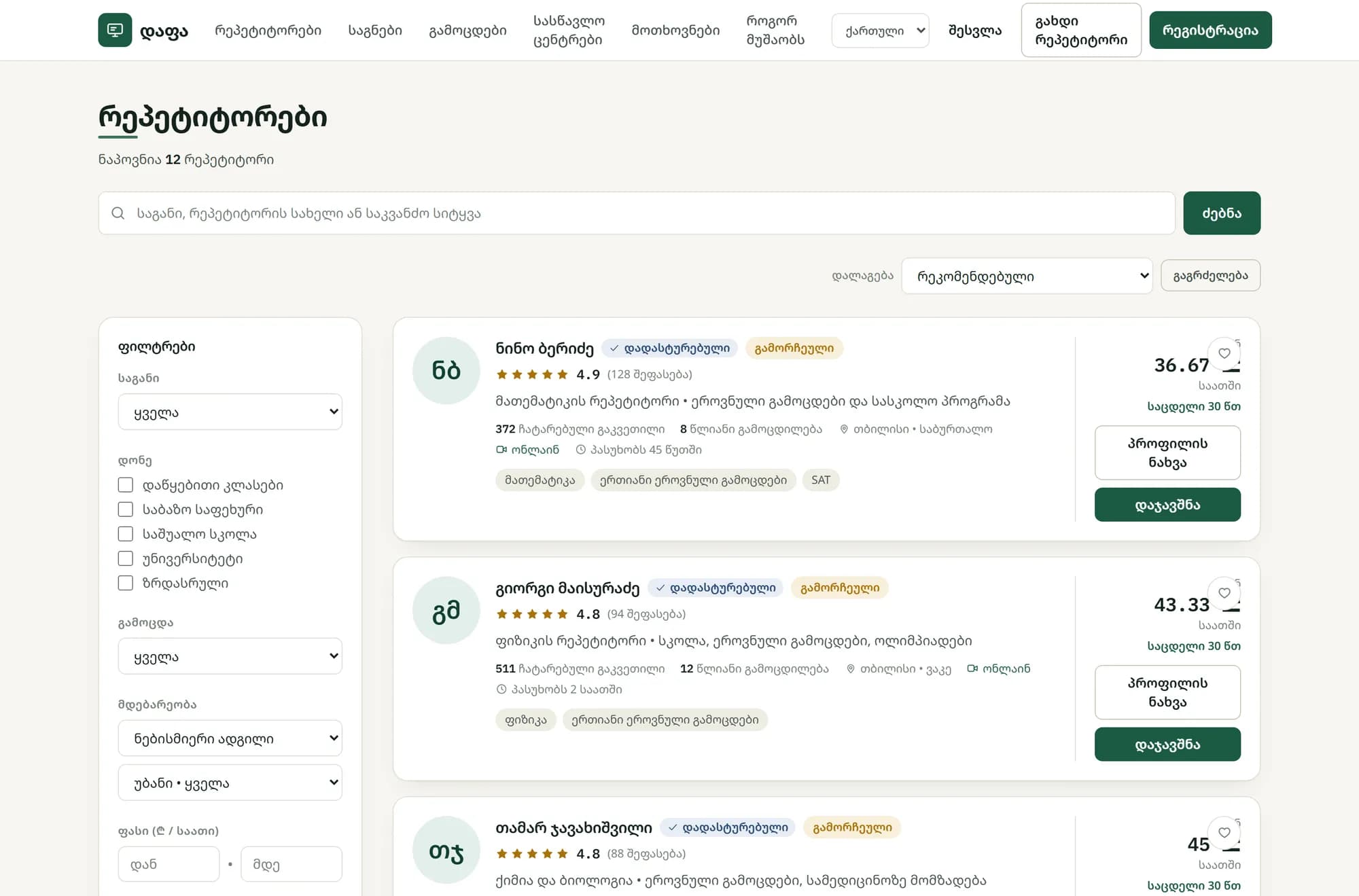1359x896 pixels.
Task: Click the დან minimum price field
Action: [169, 864]
